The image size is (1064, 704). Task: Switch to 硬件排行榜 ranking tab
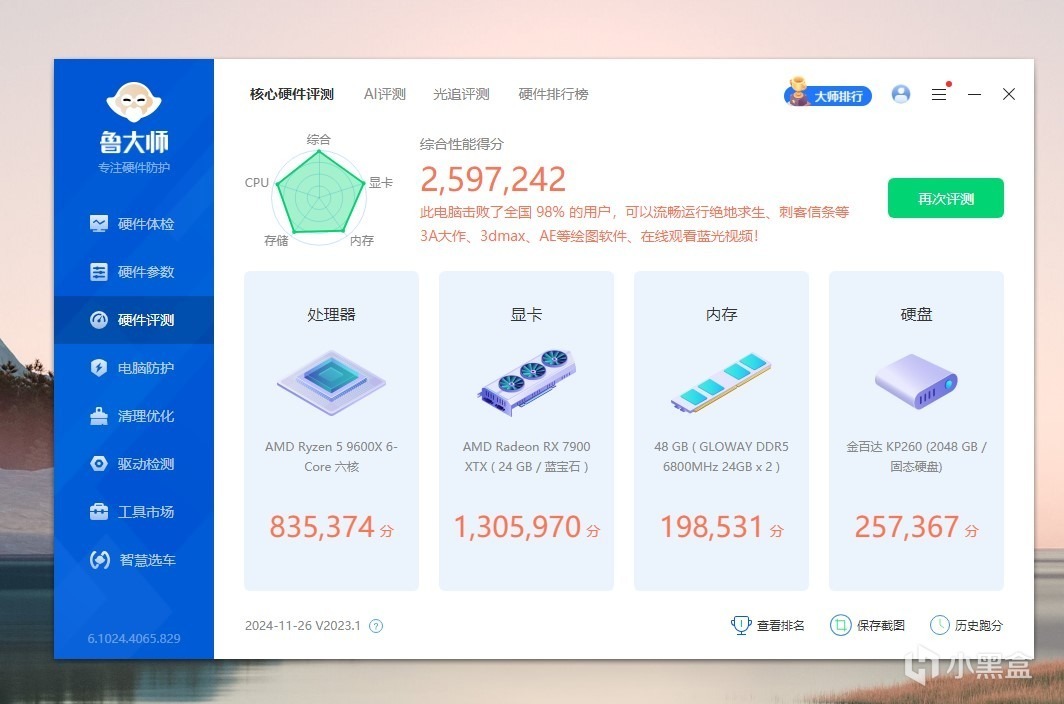click(x=553, y=94)
